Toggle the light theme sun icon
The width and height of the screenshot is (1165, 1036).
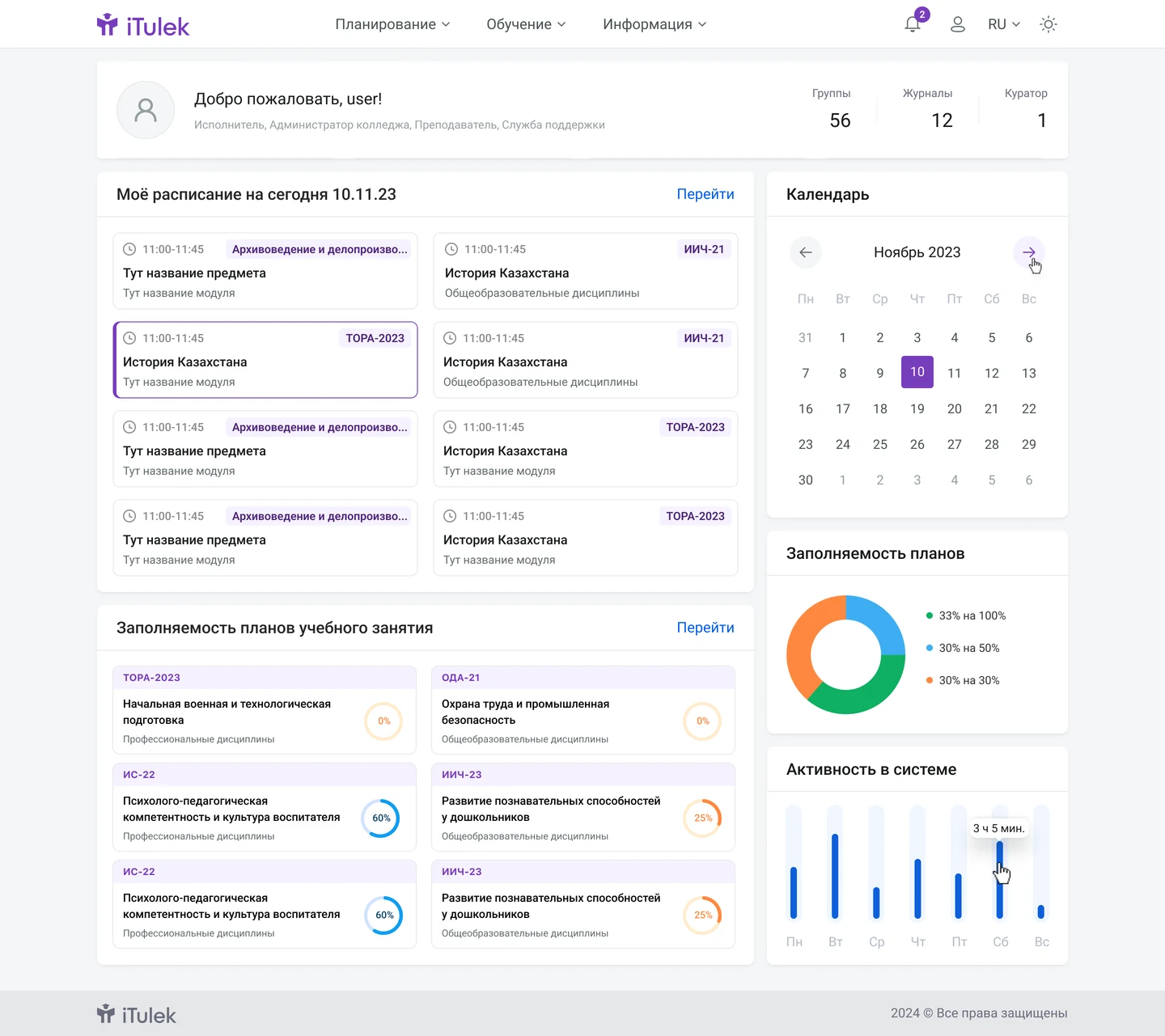tap(1048, 24)
